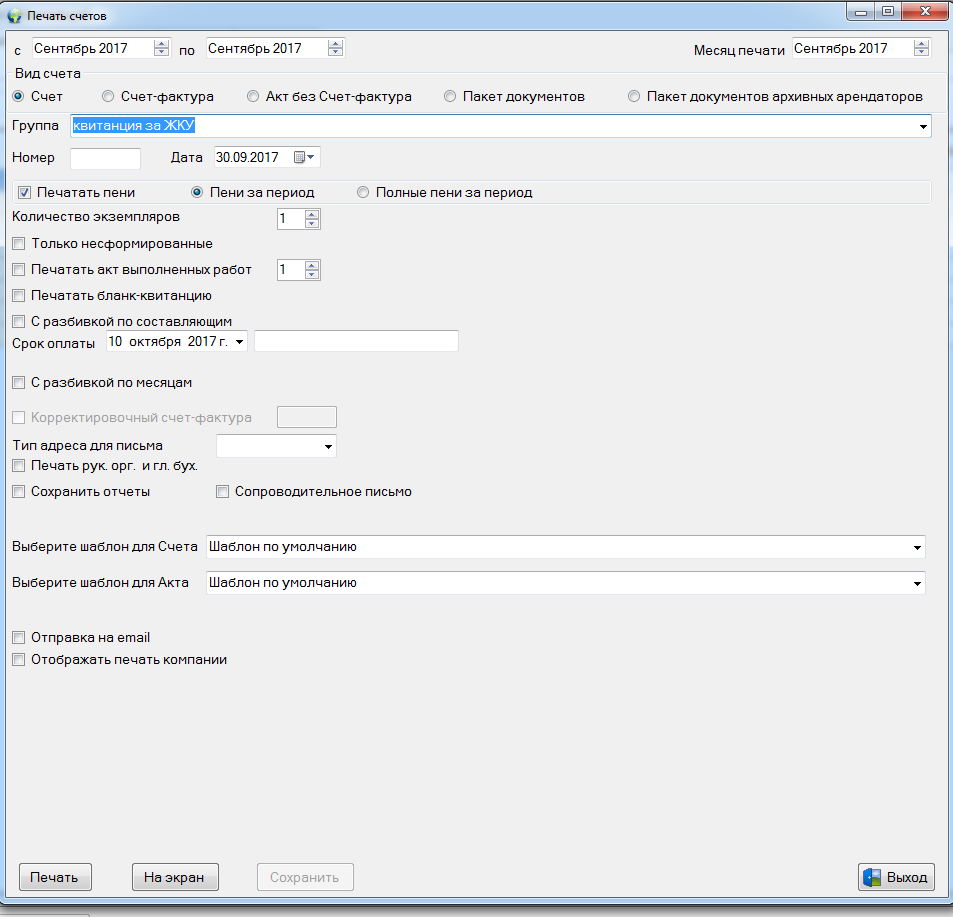Click into the Номер input field
This screenshot has width=953, height=917.
click(x=105, y=158)
